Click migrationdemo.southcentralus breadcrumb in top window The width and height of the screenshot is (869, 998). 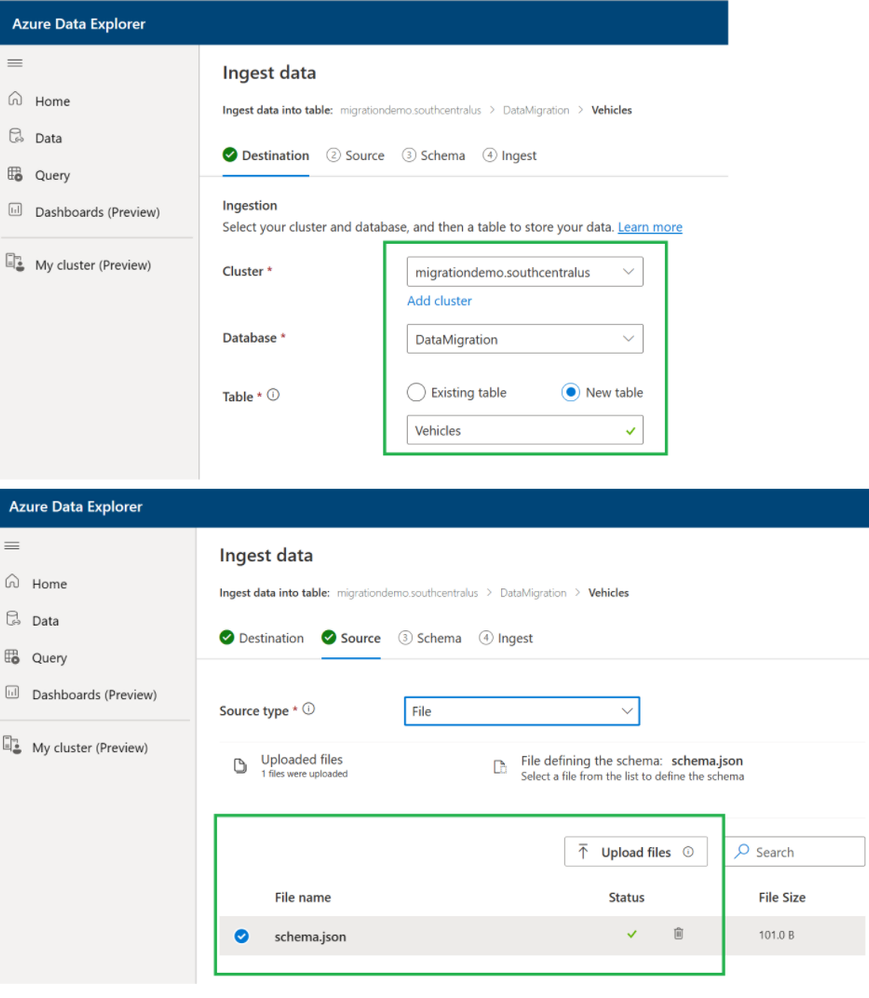pyautogui.click(x=411, y=110)
